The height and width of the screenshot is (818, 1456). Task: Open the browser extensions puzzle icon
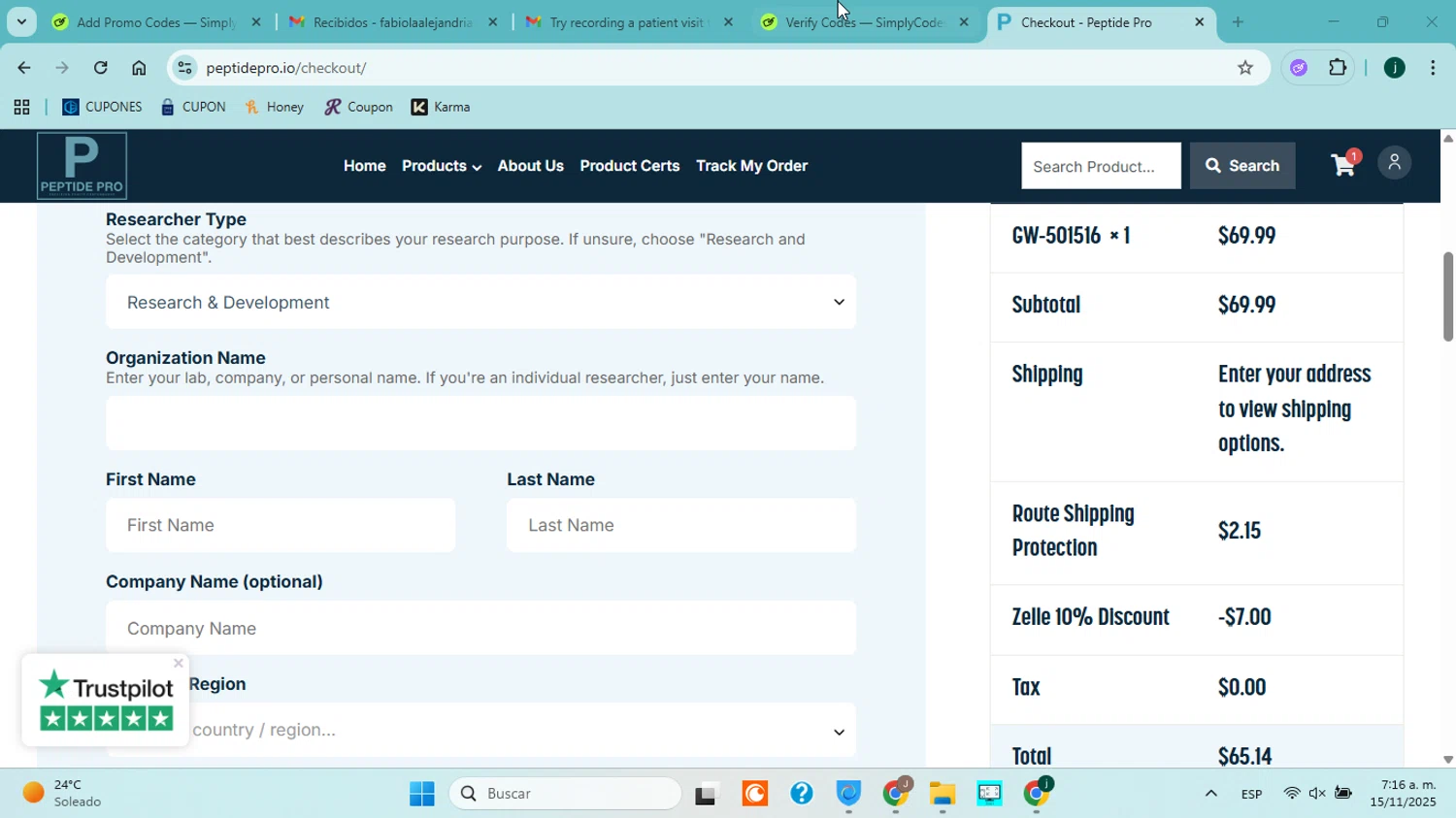coord(1339,68)
